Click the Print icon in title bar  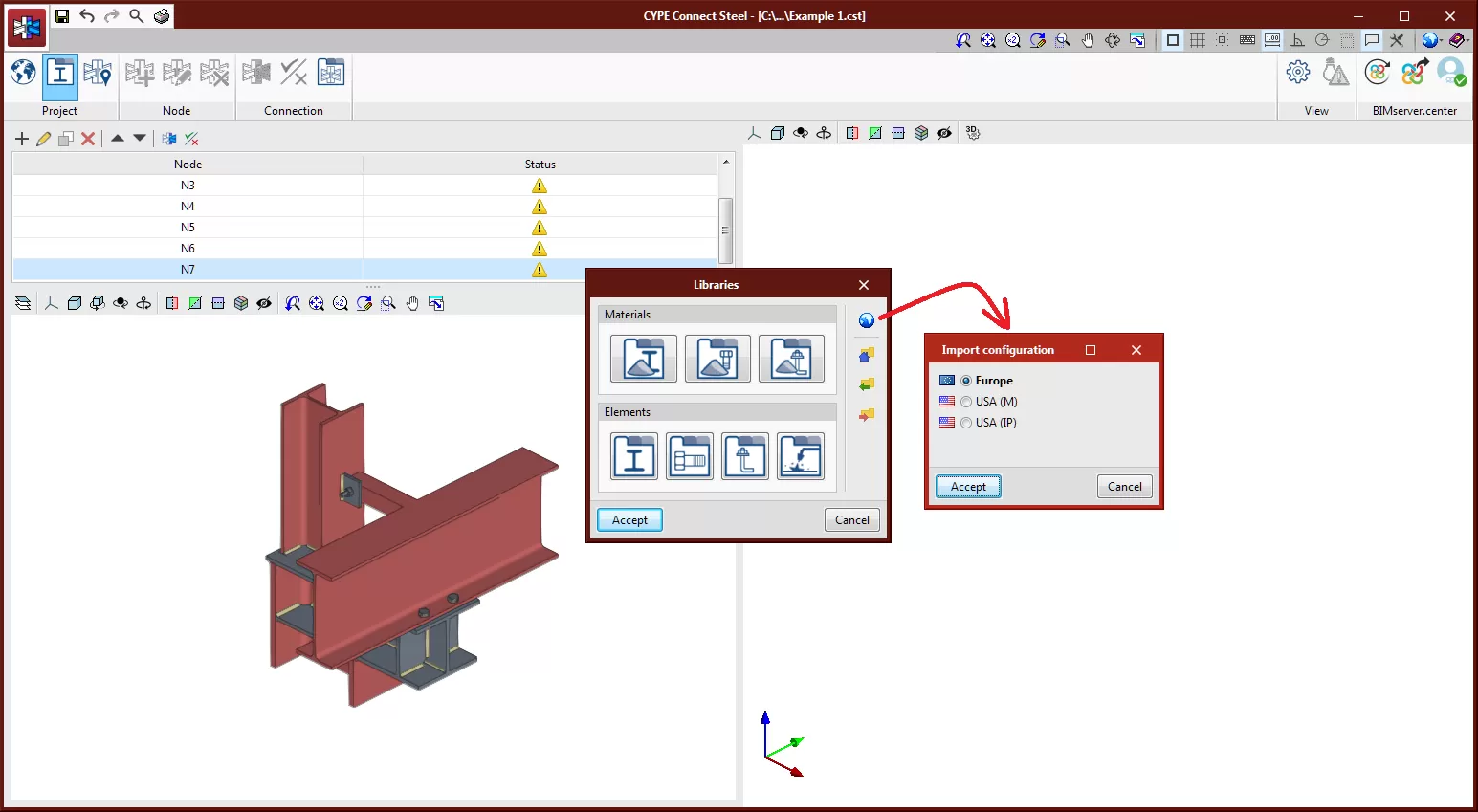(x=162, y=15)
